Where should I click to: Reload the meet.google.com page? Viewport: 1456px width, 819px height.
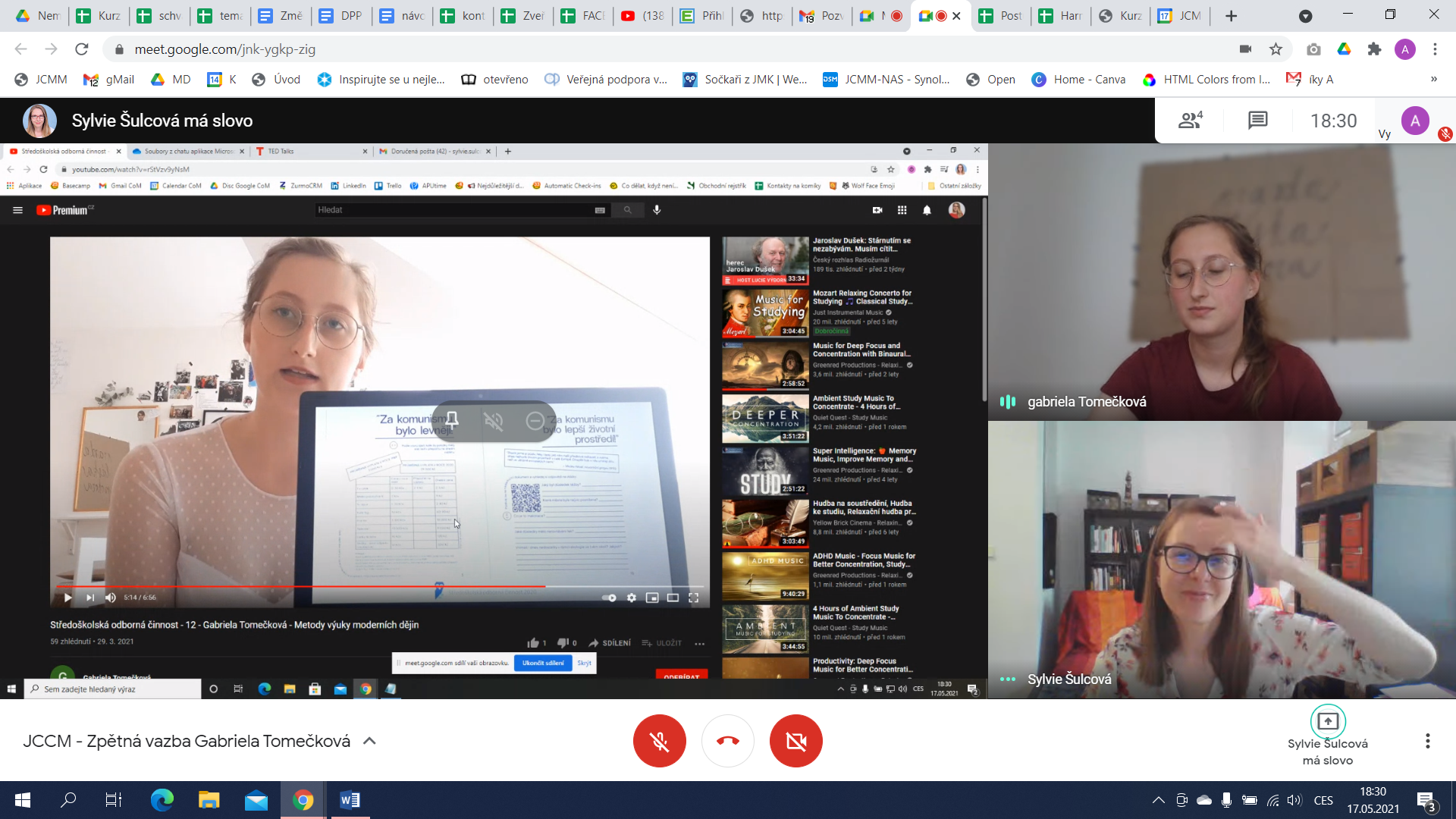pyautogui.click(x=82, y=49)
